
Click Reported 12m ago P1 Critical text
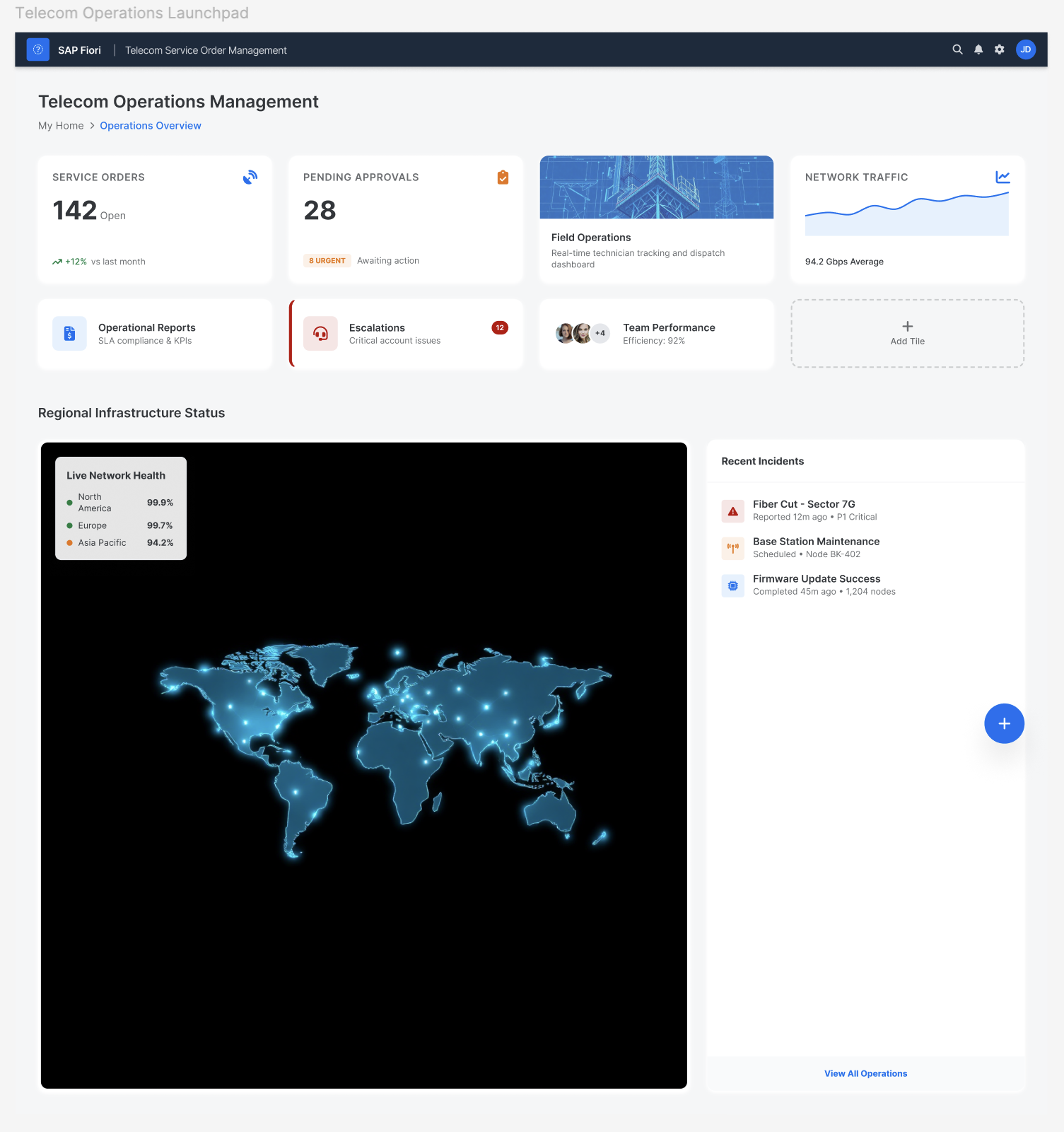[x=814, y=517]
